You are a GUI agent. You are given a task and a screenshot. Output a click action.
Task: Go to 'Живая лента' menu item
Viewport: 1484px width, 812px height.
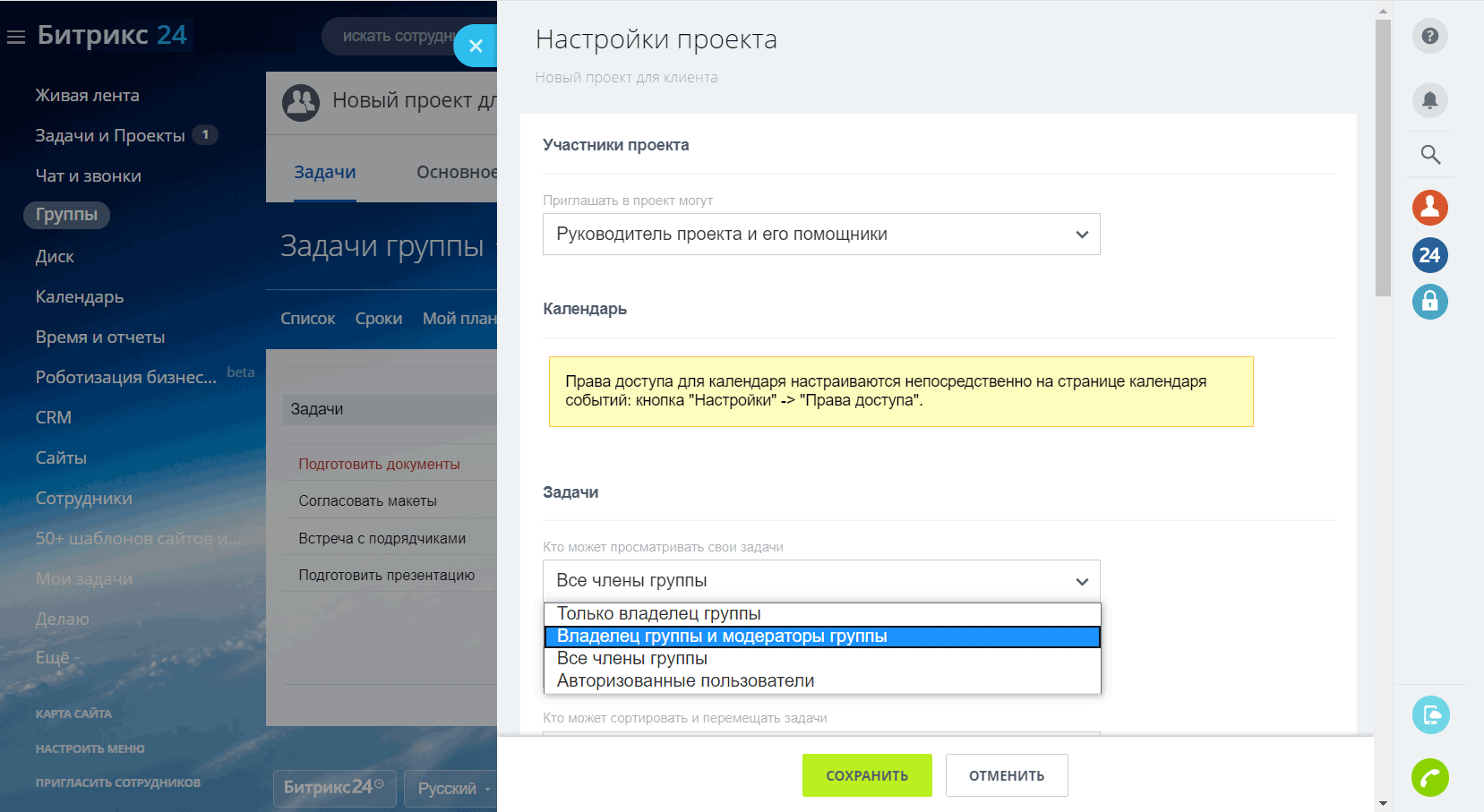pyautogui.click(x=87, y=96)
